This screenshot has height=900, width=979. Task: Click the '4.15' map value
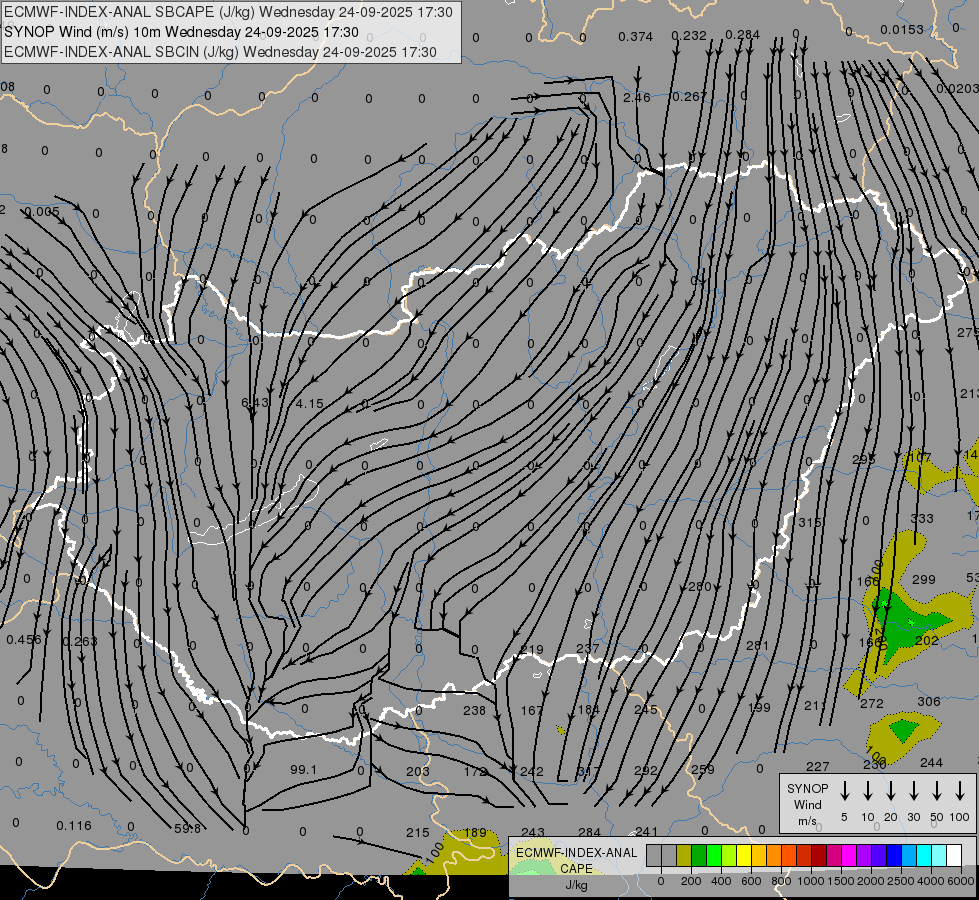309,404
